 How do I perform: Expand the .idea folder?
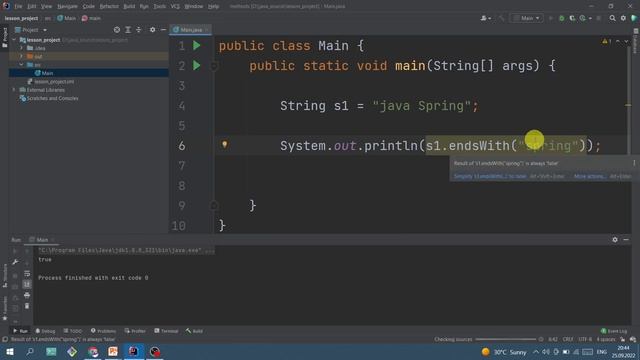(22, 48)
